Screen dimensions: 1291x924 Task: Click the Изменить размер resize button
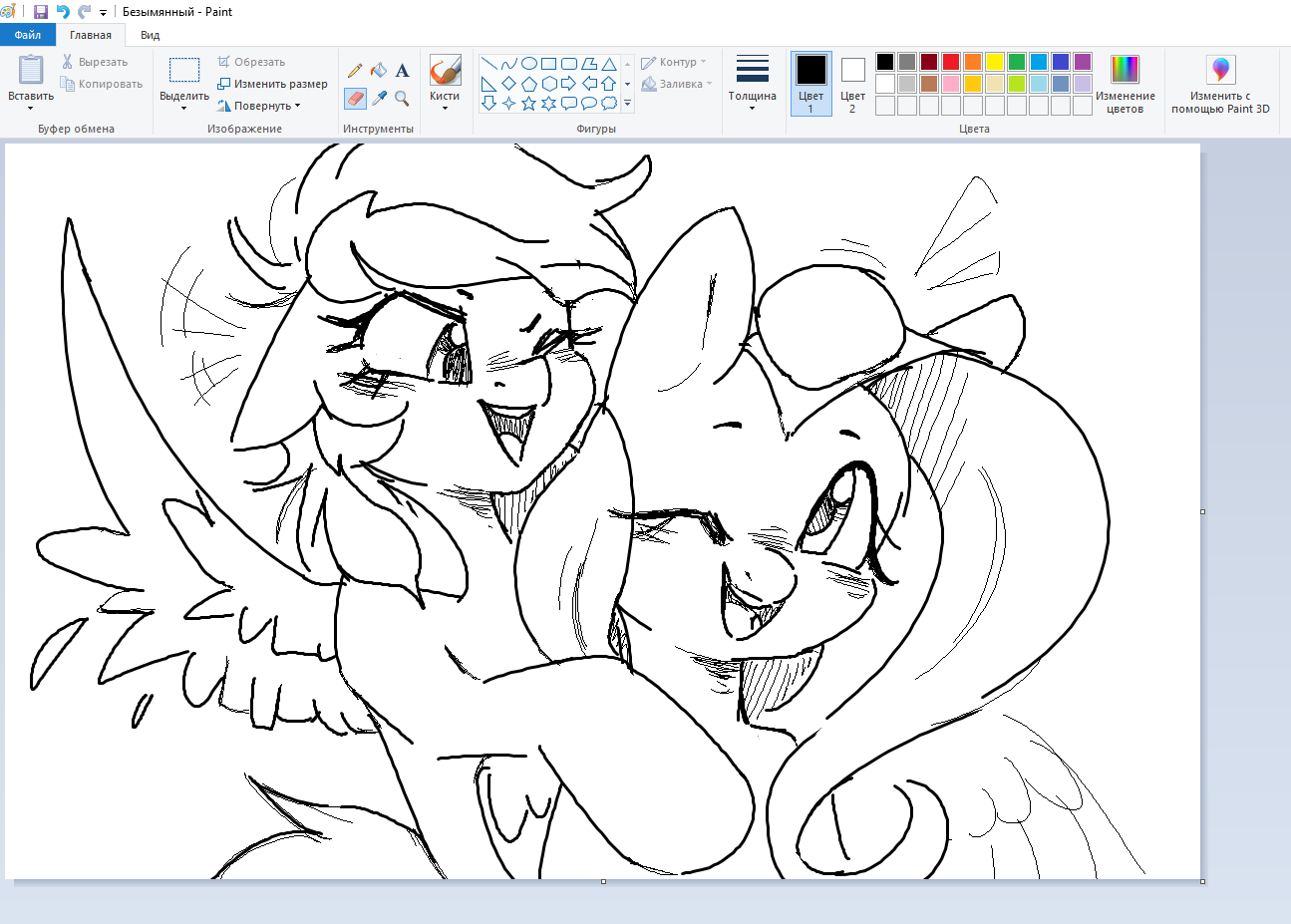[x=273, y=84]
